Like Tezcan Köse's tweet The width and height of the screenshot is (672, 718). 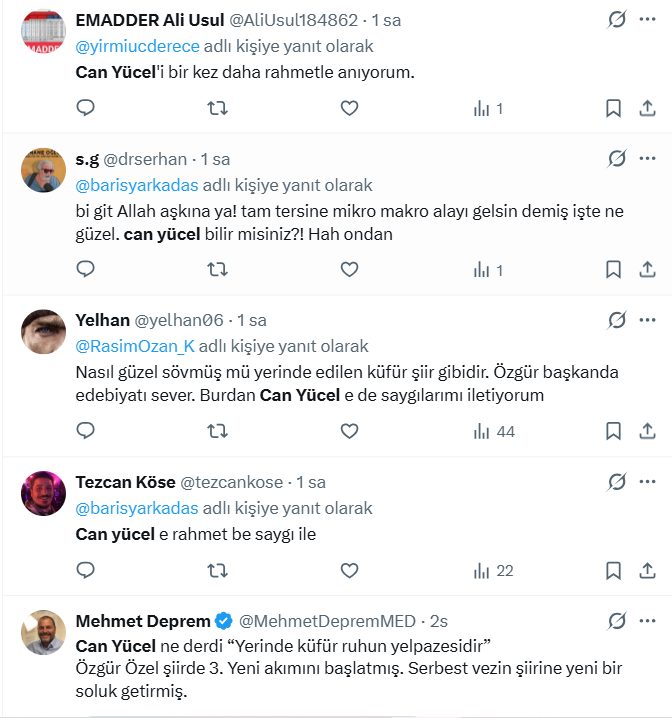click(348, 570)
